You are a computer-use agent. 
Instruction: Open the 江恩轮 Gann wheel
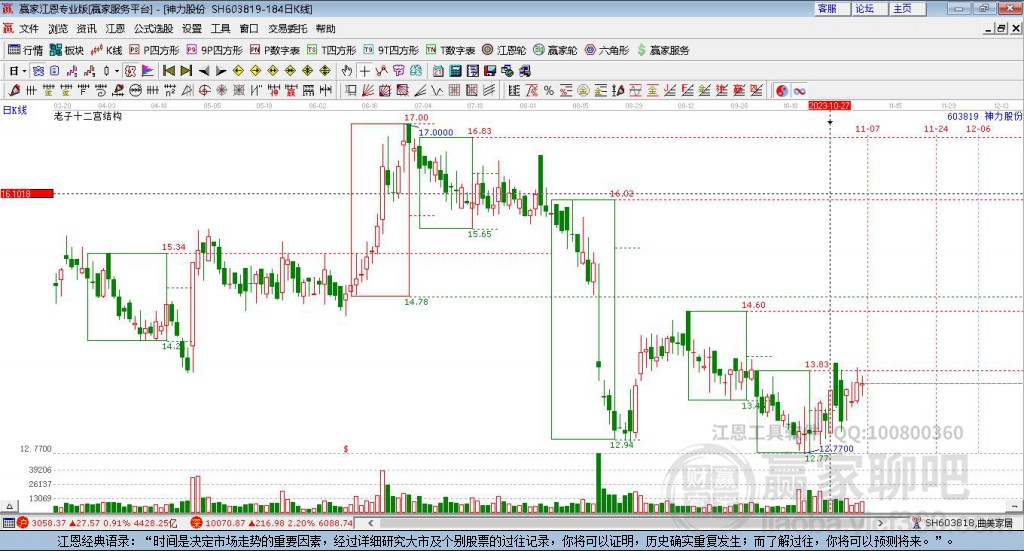[x=504, y=50]
